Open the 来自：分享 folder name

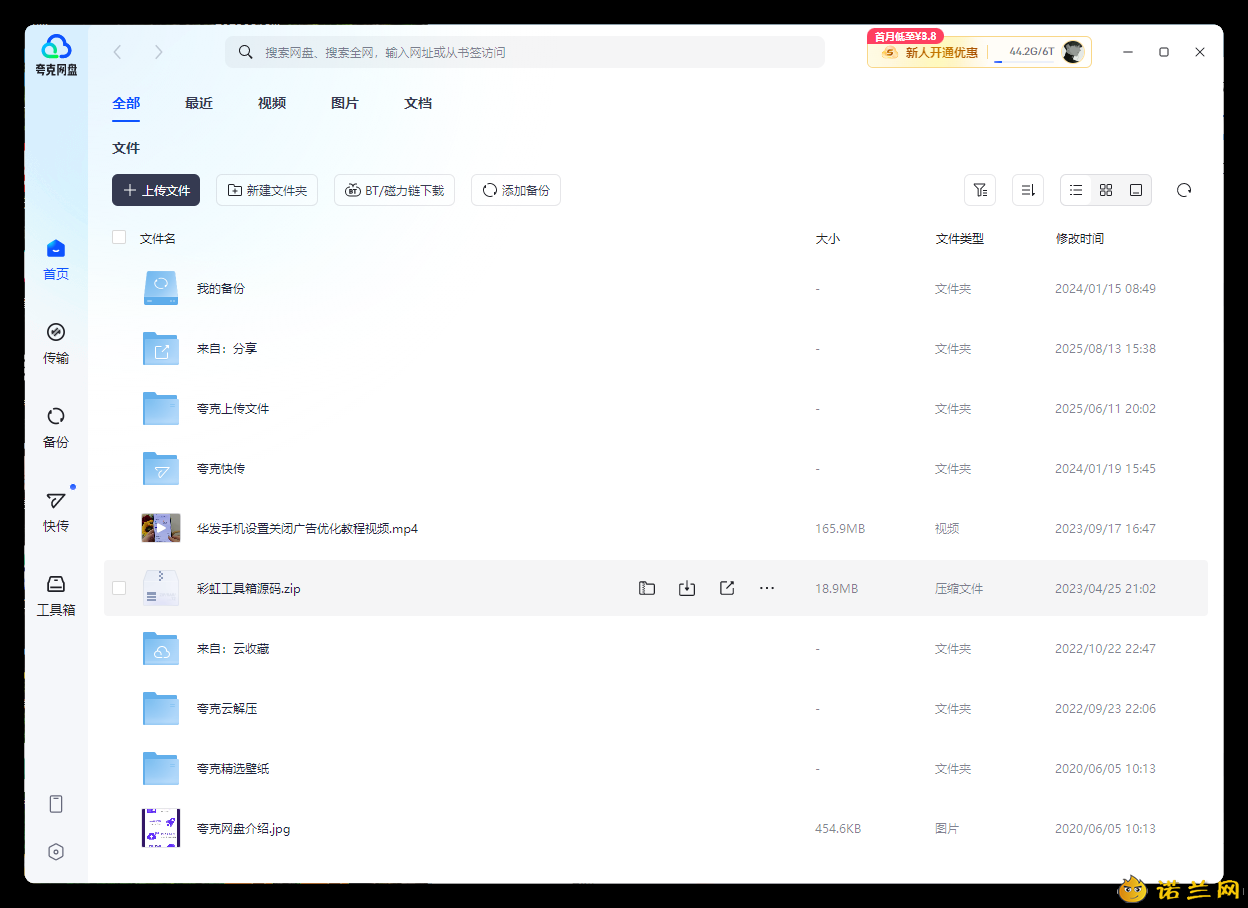tap(227, 348)
